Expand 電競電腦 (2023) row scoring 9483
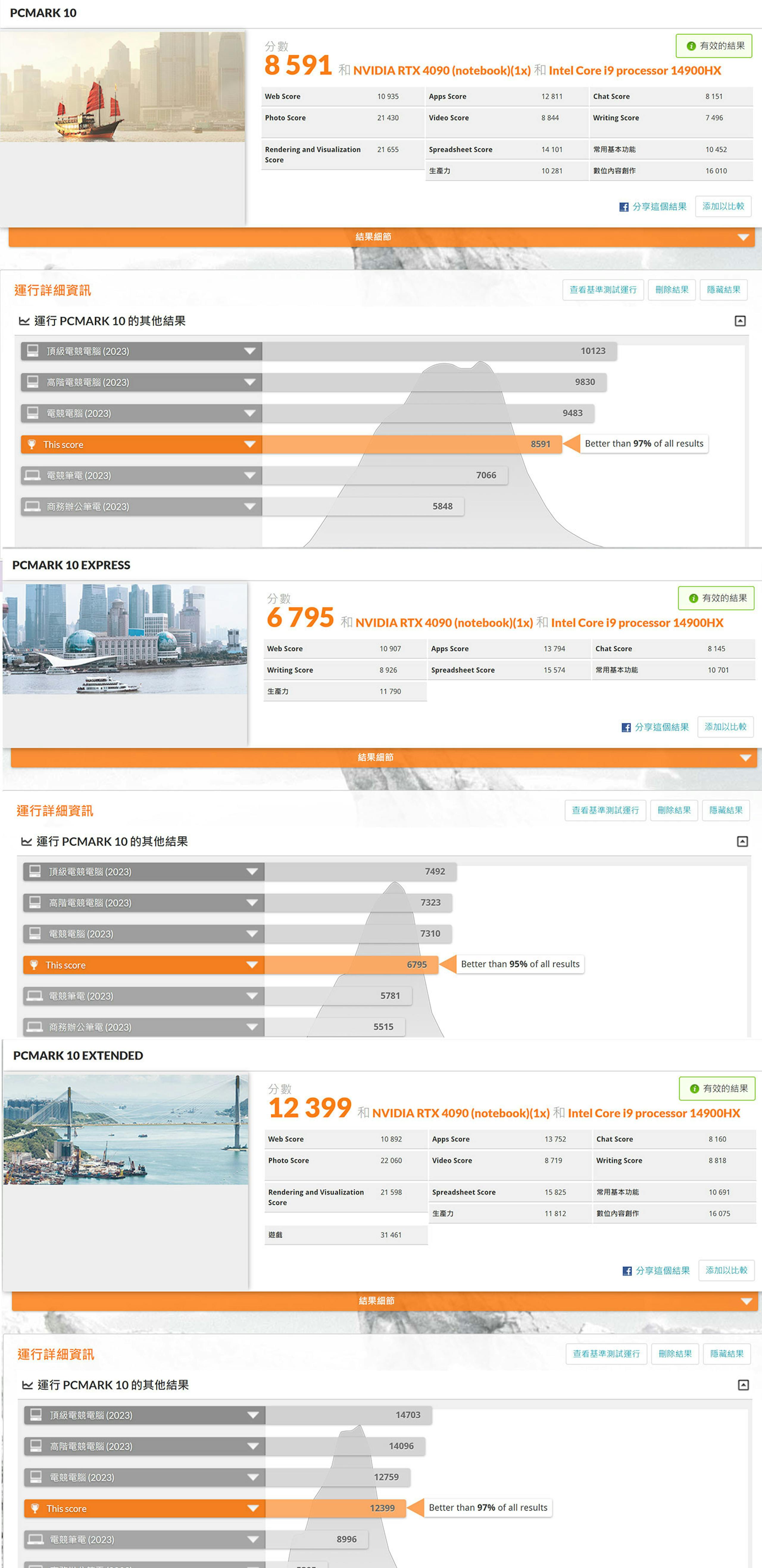Image resolution: width=762 pixels, height=1568 pixels. click(249, 413)
